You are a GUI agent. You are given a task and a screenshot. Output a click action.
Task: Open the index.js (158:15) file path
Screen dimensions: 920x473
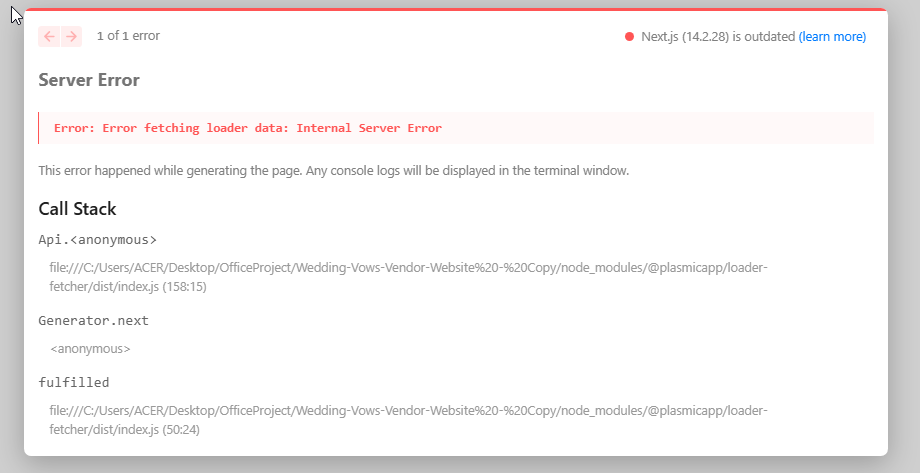408,277
